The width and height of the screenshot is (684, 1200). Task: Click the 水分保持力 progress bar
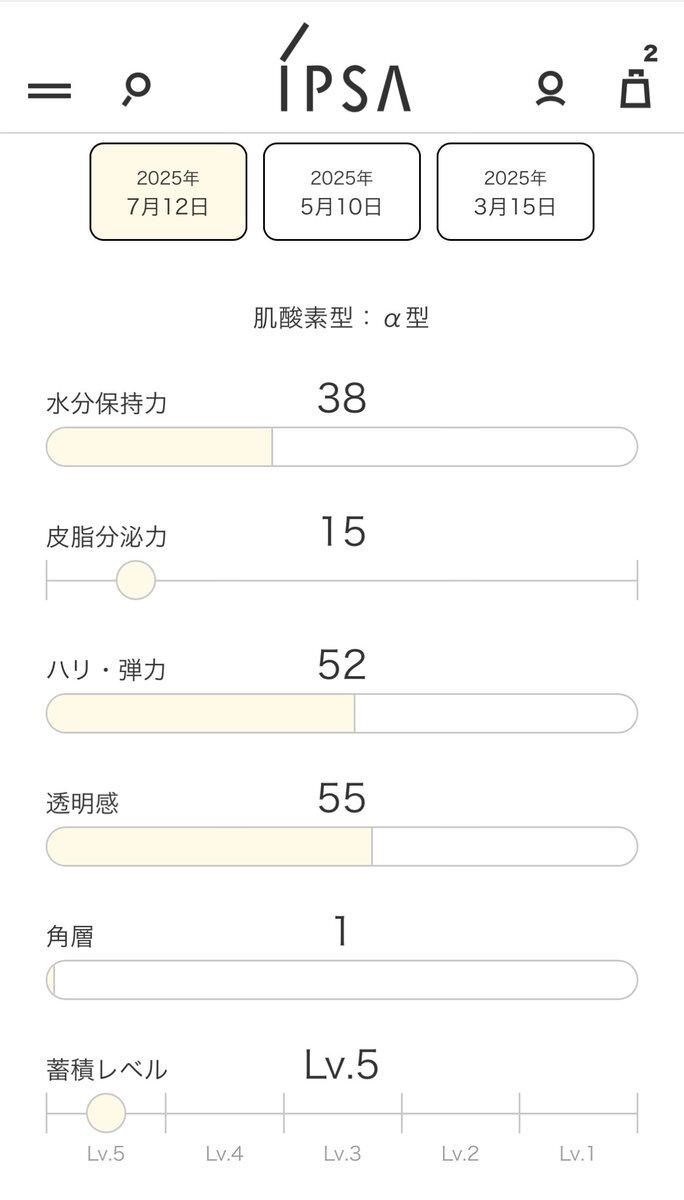pos(342,447)
